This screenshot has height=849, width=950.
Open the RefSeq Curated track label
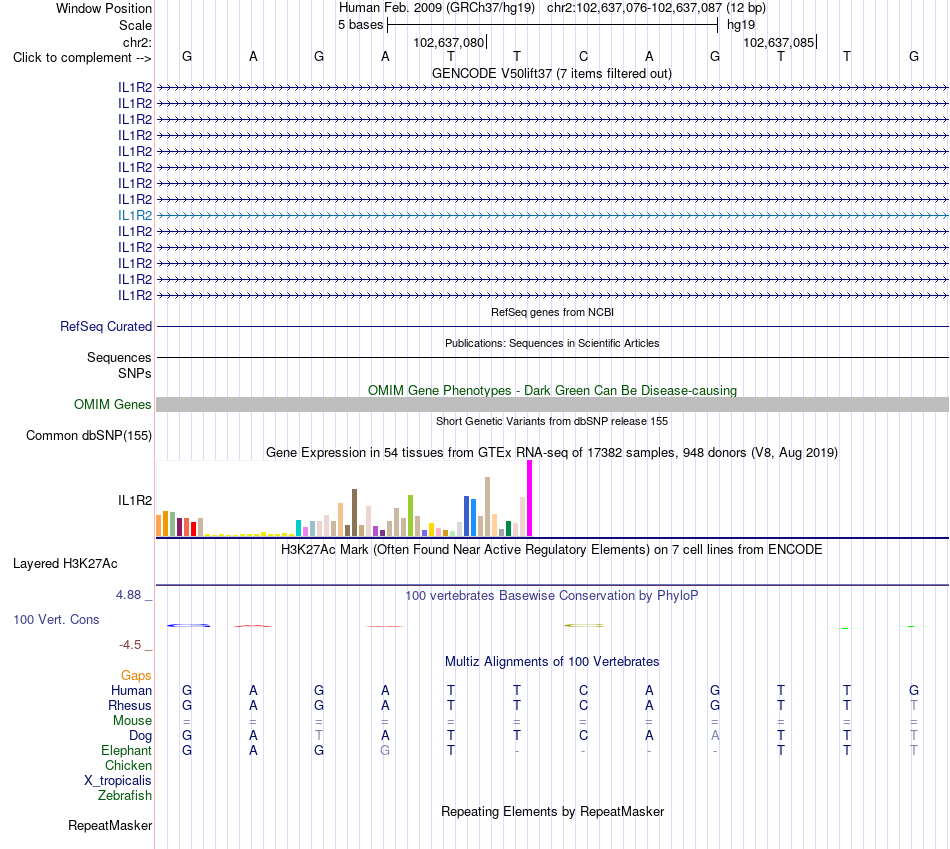[105, 326]
